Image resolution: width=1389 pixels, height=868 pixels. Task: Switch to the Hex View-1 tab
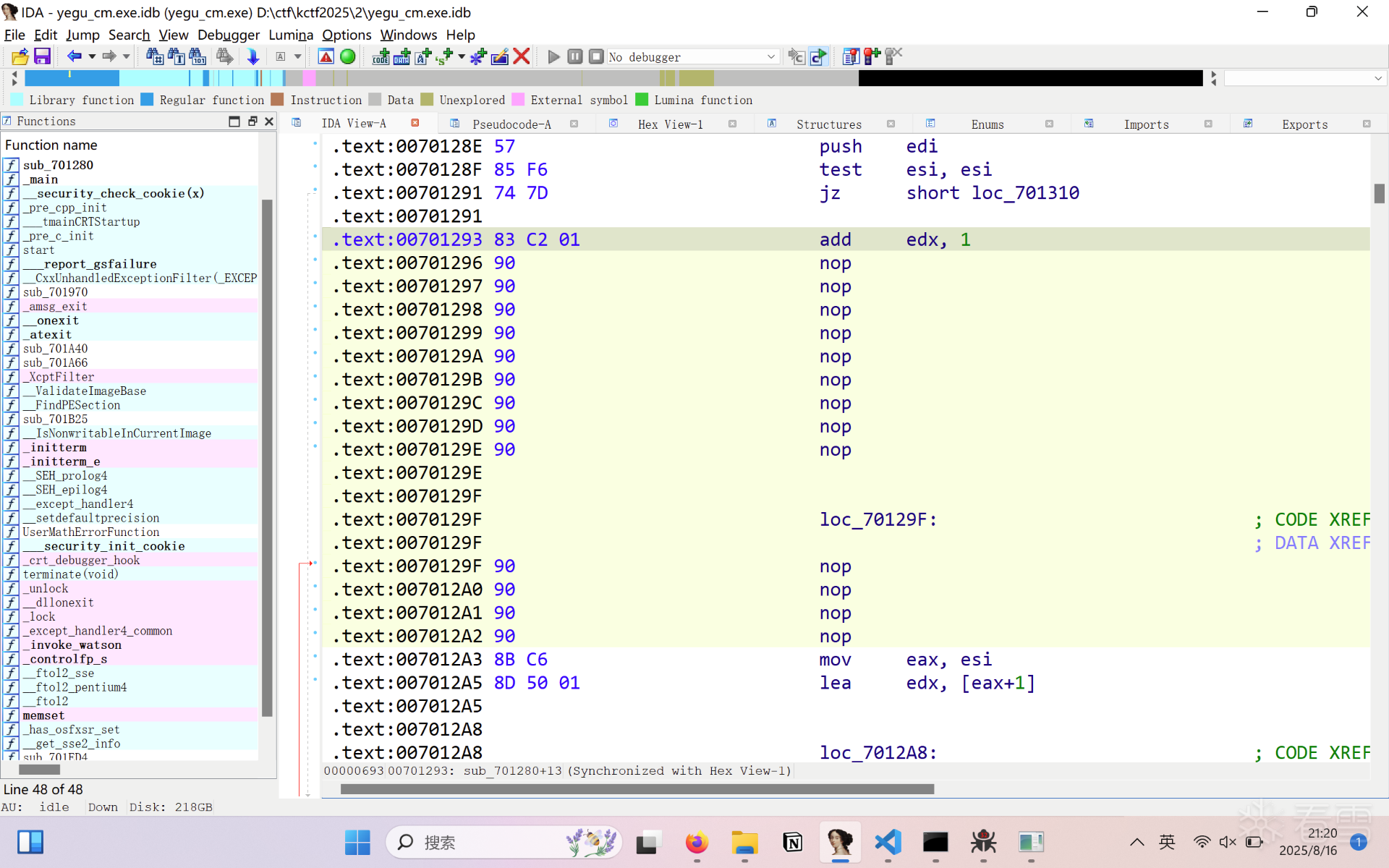(x=670, y=124)
